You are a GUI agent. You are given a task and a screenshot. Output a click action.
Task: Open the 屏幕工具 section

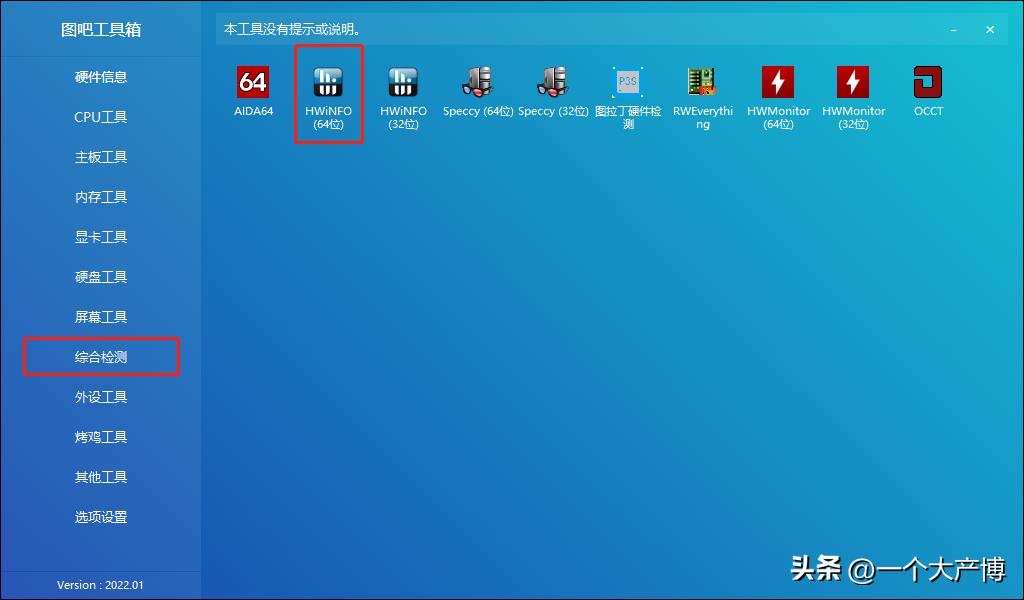(101, 317)
